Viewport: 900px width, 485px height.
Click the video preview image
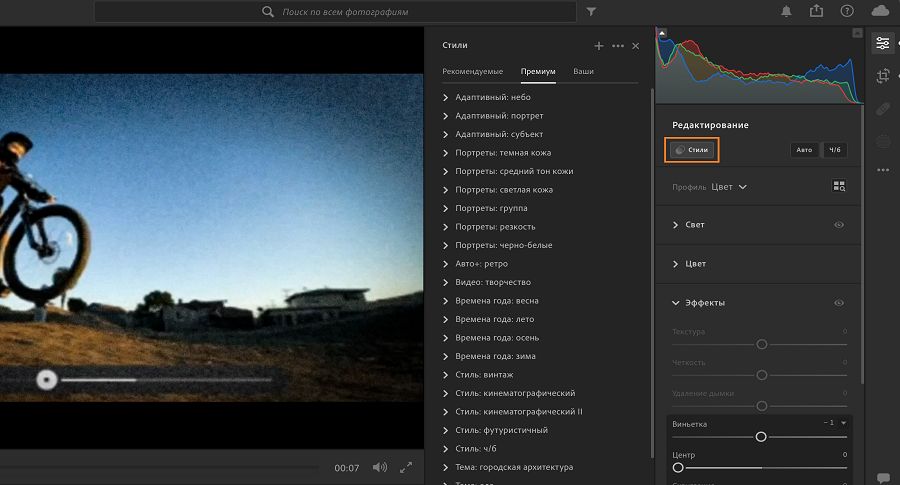pos(212,238)
